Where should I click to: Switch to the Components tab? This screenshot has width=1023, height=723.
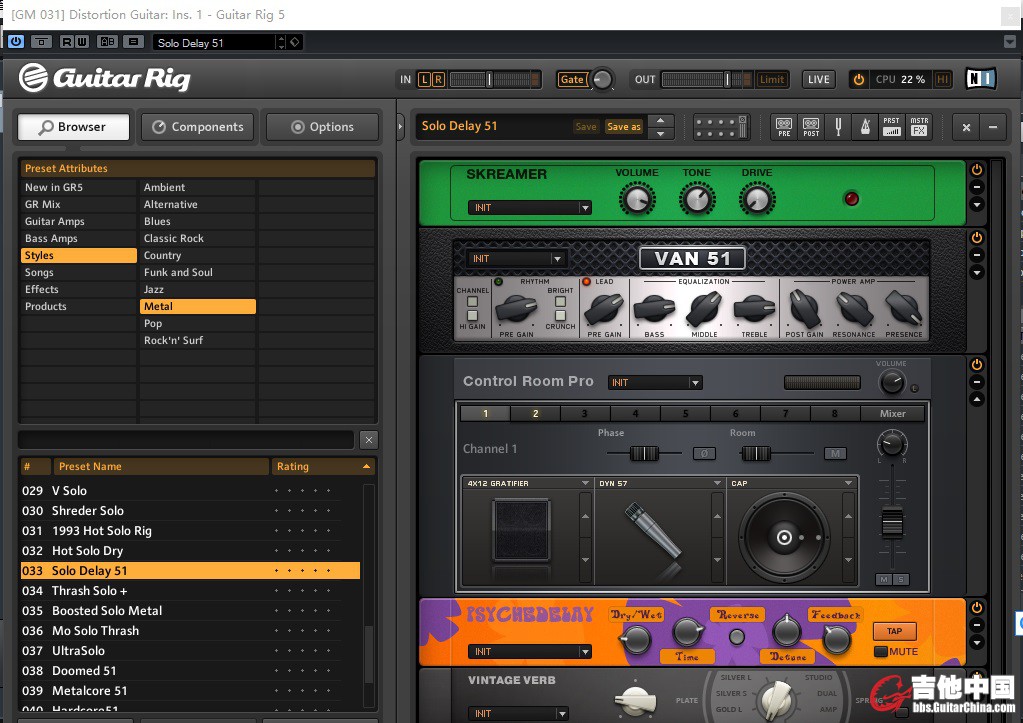click(198, 127)
